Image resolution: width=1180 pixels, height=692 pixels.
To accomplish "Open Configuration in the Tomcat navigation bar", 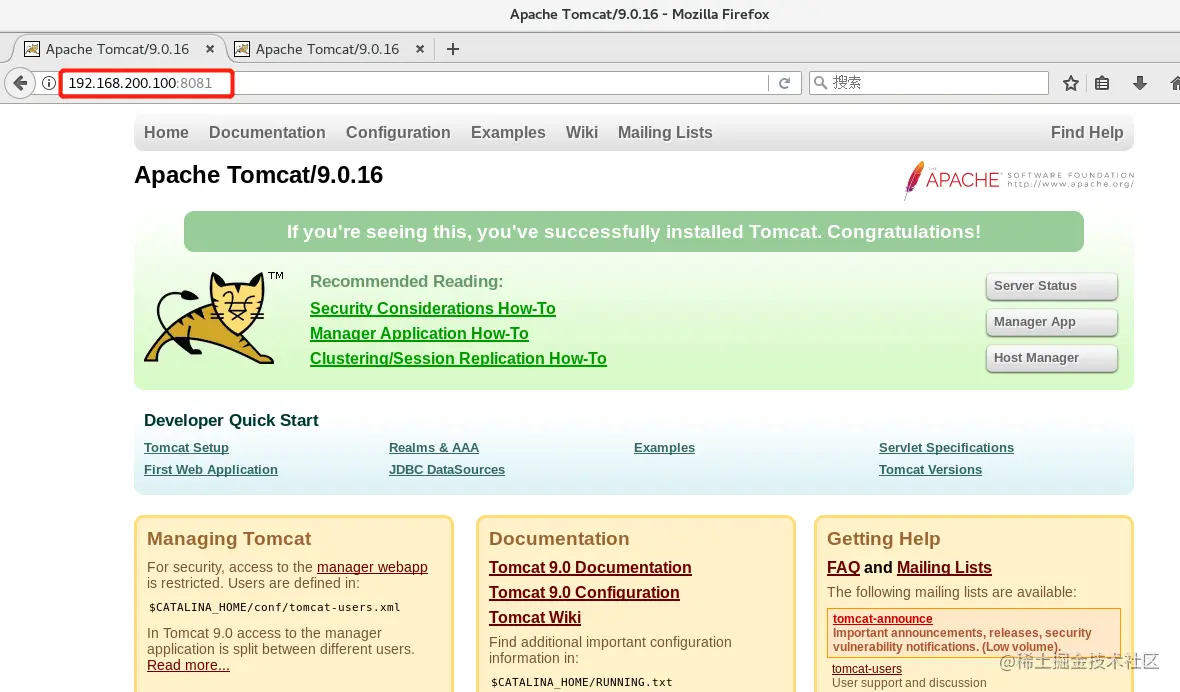I will pos(398,132).
